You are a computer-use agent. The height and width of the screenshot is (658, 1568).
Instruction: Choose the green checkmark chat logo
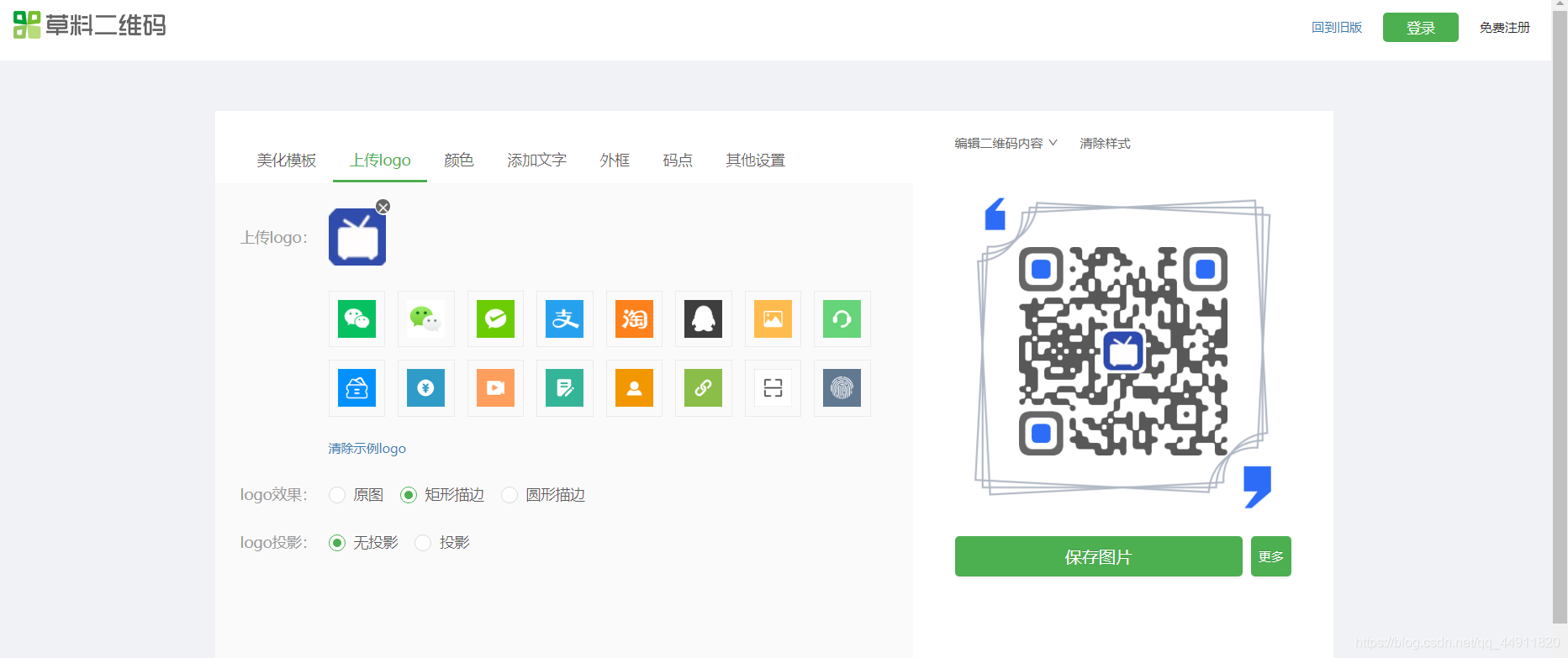(495, 319)
